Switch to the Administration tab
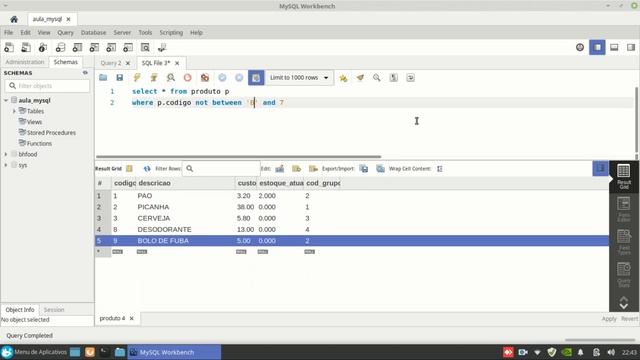The width and height of the screenshot is (640, 360). click(25, 62)
